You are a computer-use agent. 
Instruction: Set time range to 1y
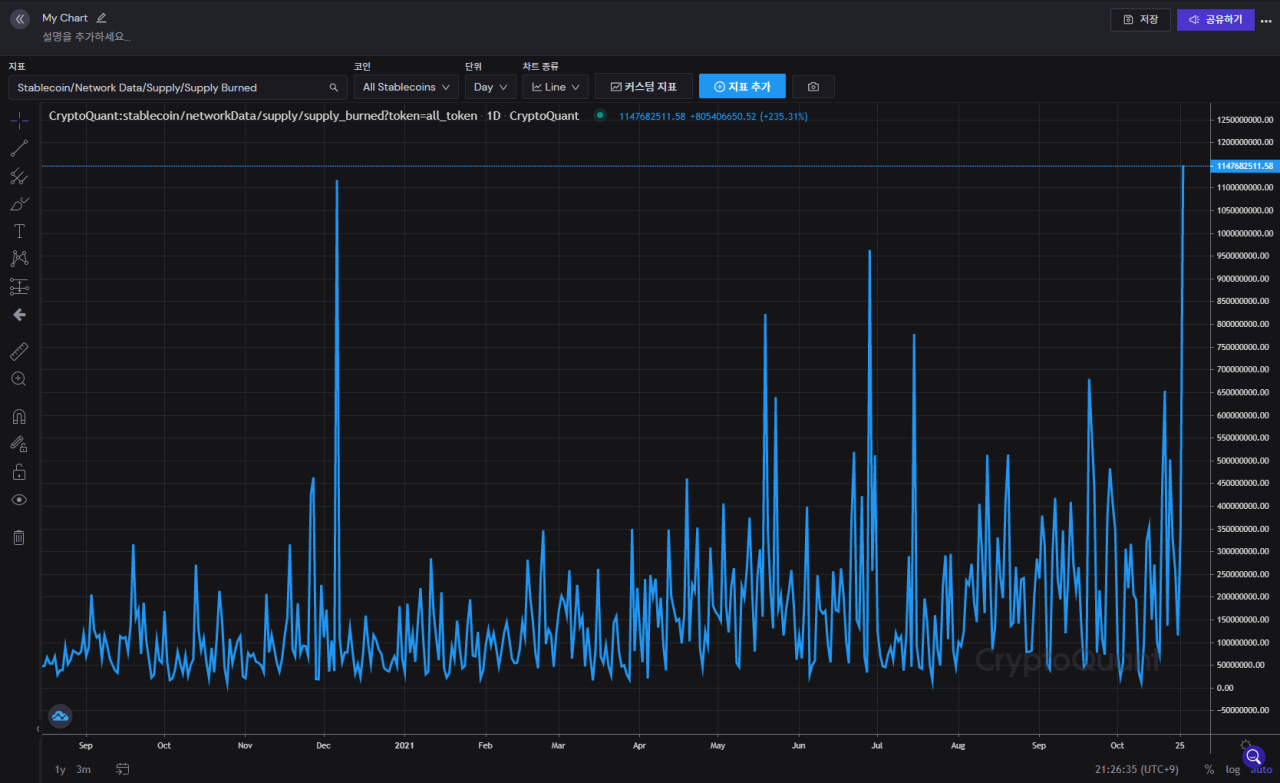(60, 769)
